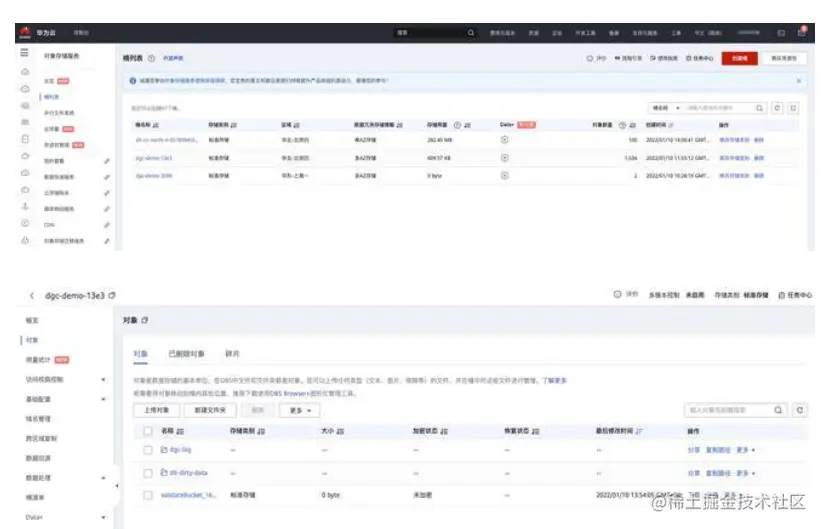Sort objects by 名称 column
Image resolution: width=823 pixels, height=529 pixels.
pyautogui.click(x=181, y=431)
